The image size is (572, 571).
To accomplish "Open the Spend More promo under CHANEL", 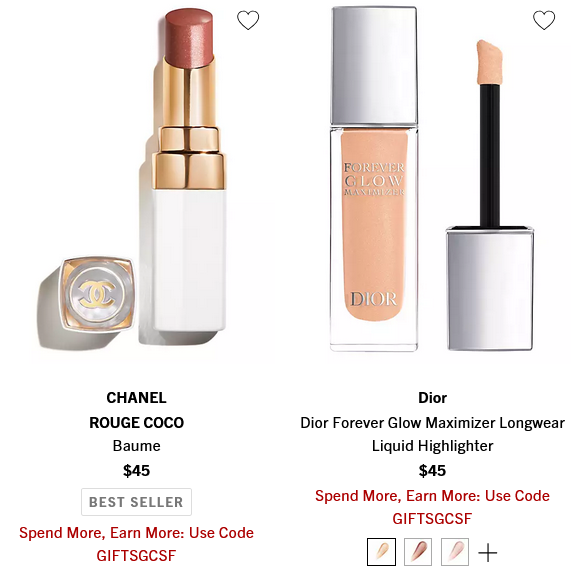I will coord(136,544).
